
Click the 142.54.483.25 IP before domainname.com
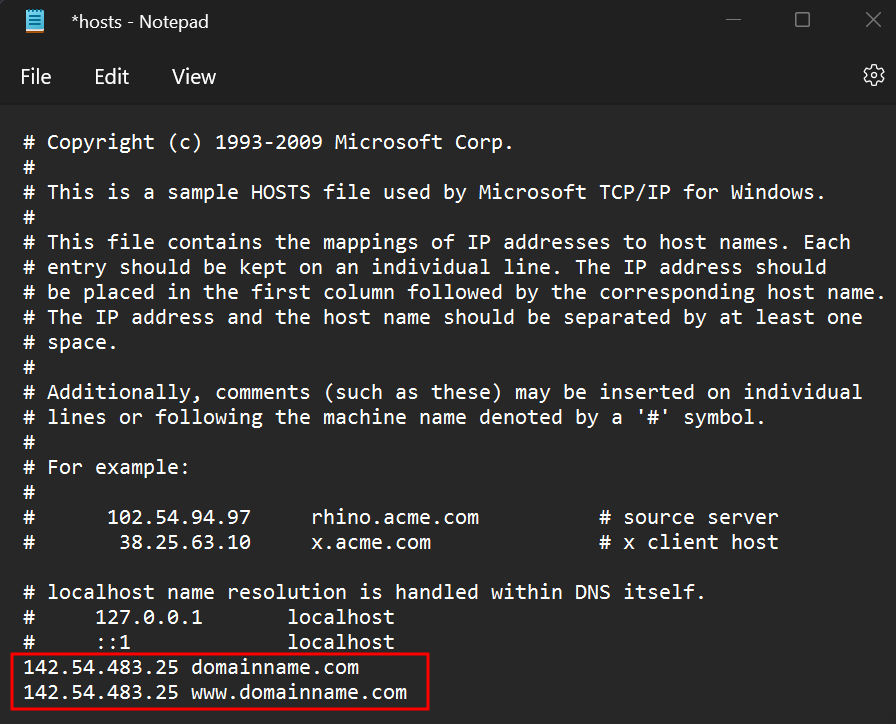(x=101, y=667)
